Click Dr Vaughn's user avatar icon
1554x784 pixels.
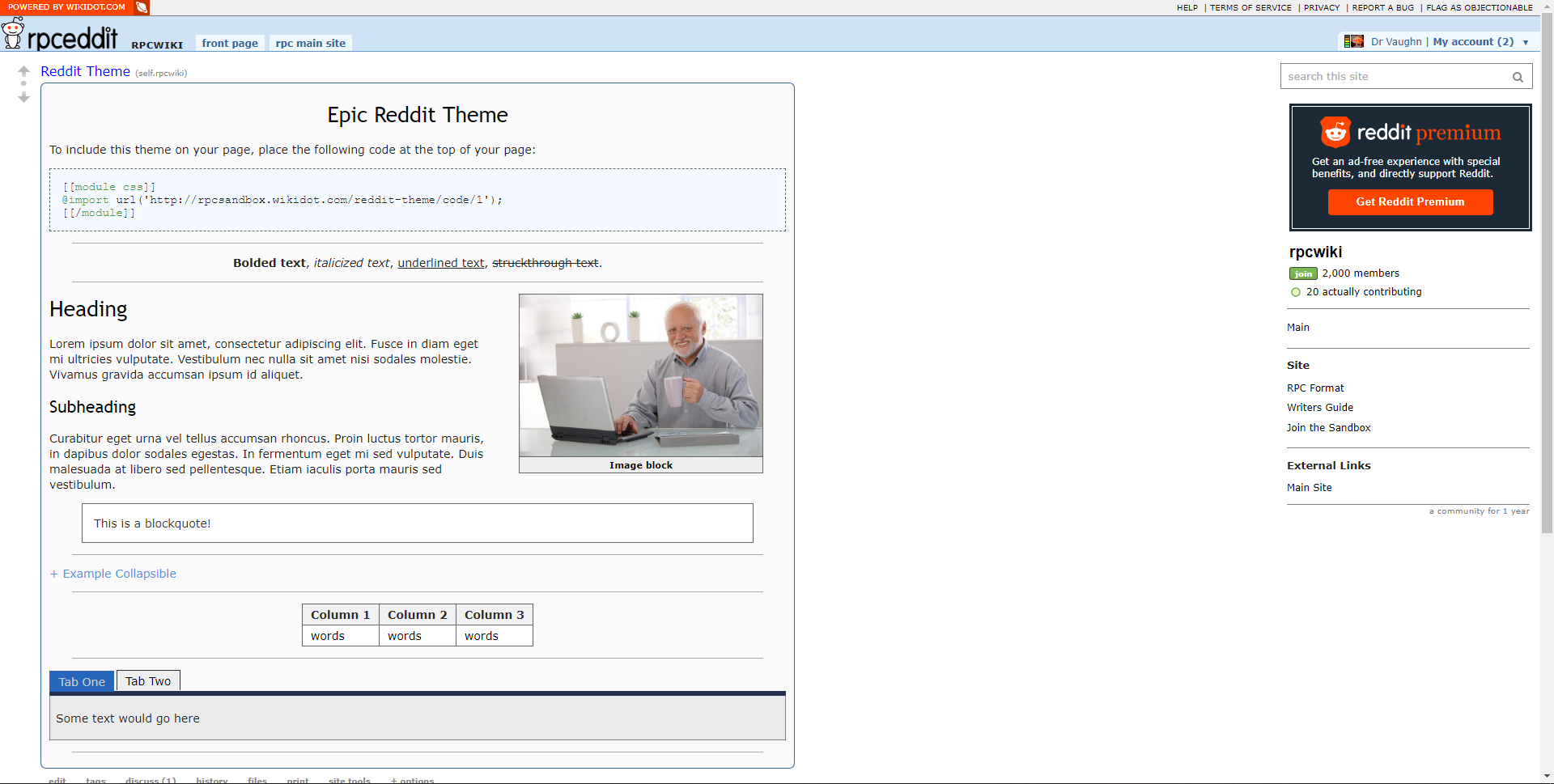tap(1353, 41)
